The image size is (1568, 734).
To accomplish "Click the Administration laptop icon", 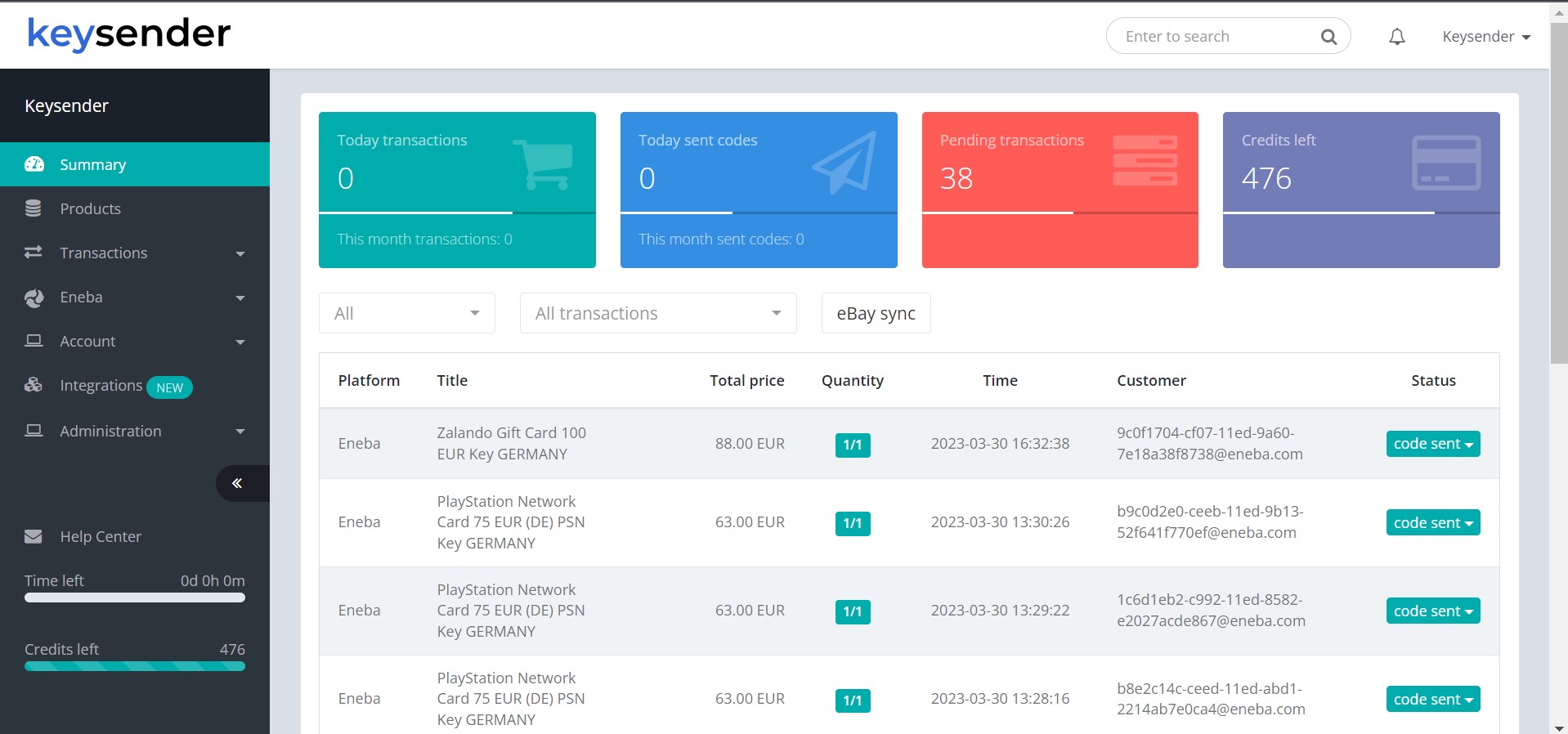I will point(34,431).
